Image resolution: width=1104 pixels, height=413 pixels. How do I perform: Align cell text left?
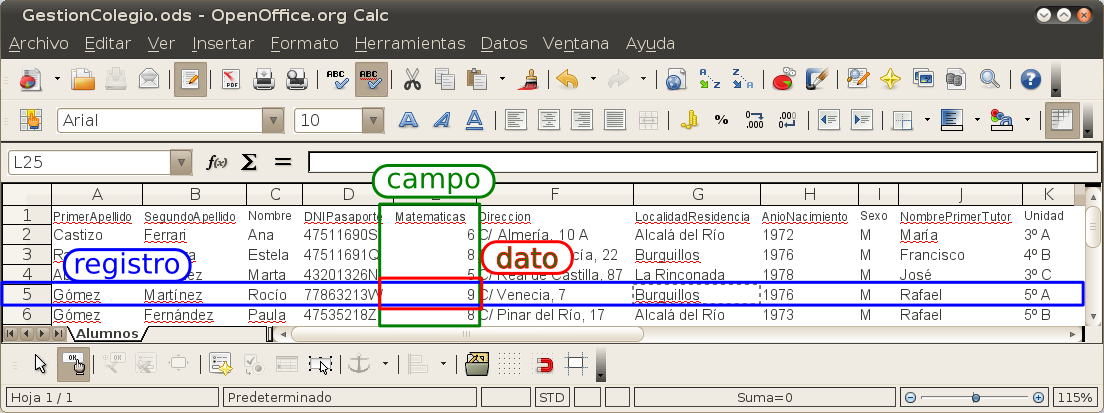coord(516,120)
